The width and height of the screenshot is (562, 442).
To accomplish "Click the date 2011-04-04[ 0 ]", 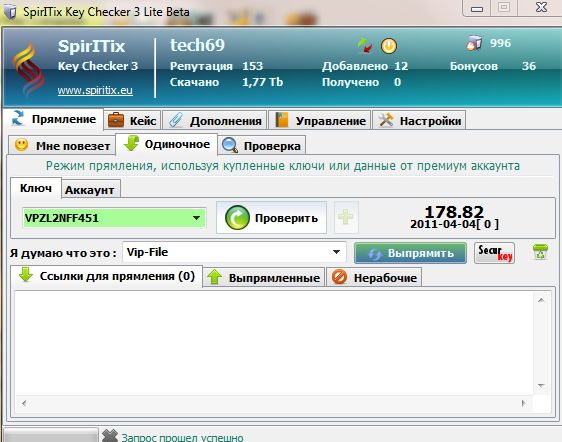I will pos(454,224).
